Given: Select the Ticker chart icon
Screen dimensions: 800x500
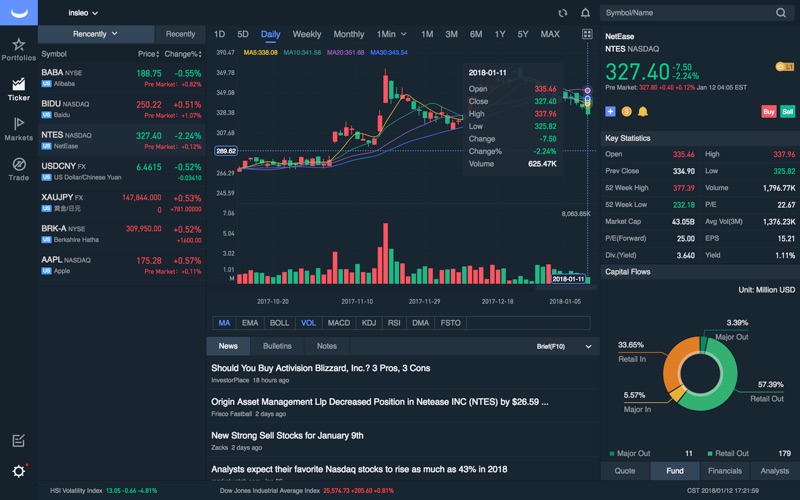Looking at the screenshot, I should pos(19,84).
